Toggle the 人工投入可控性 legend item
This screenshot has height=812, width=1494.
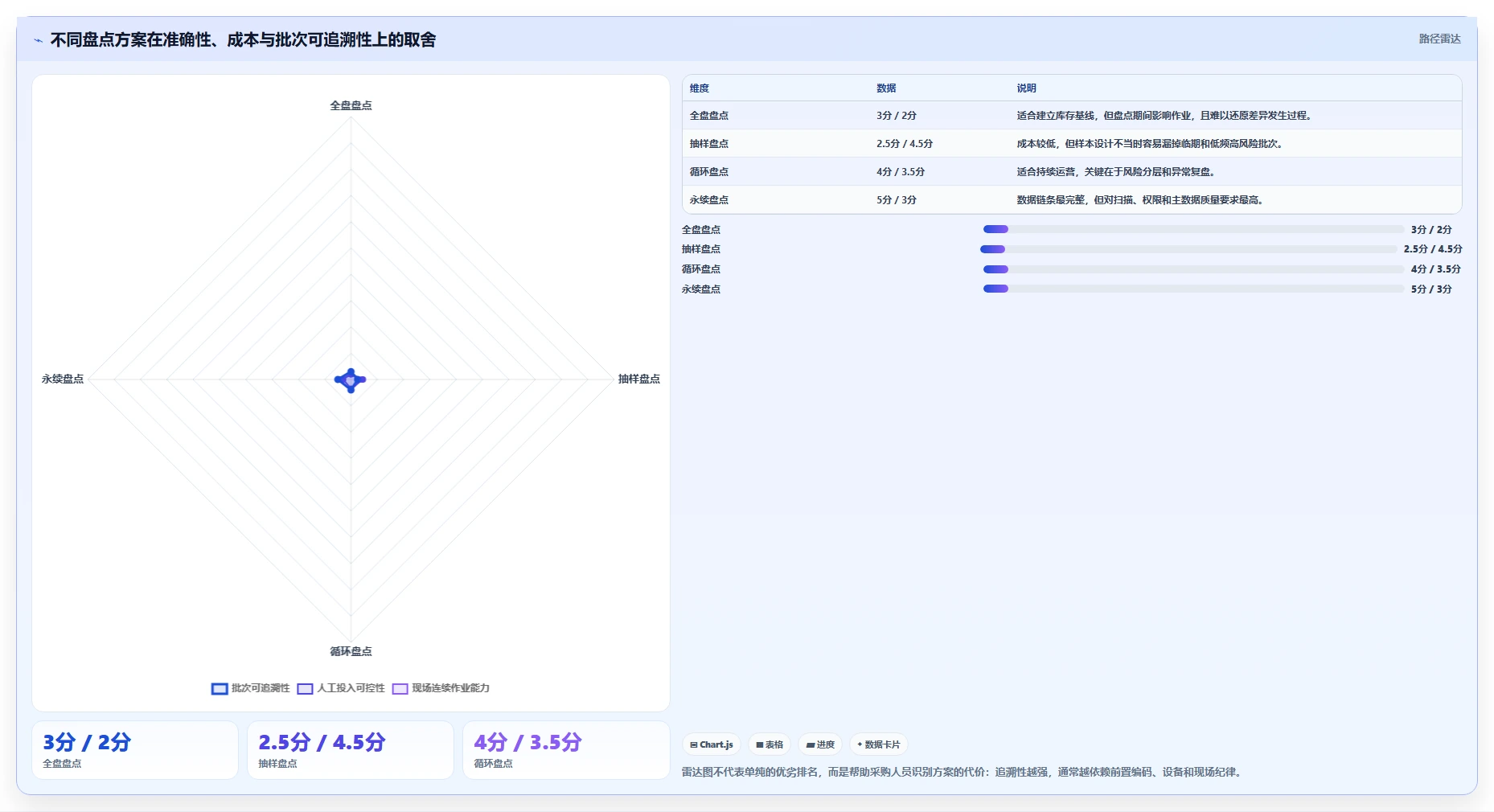point(341,688)
